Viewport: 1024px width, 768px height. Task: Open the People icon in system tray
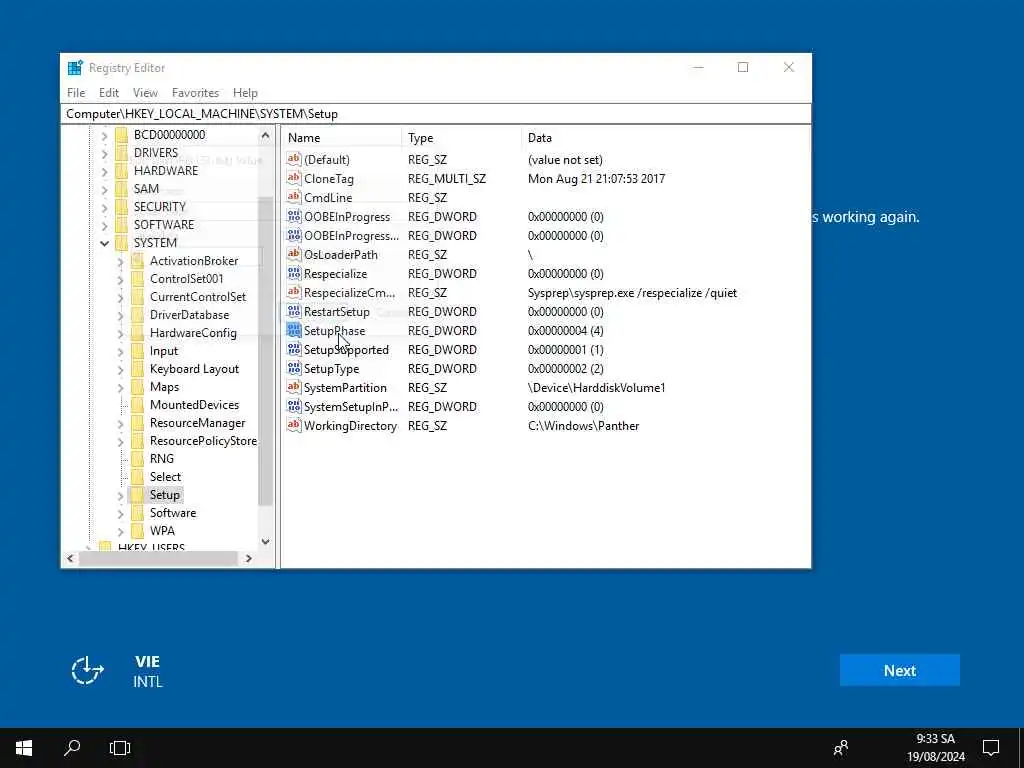(841, 748)
